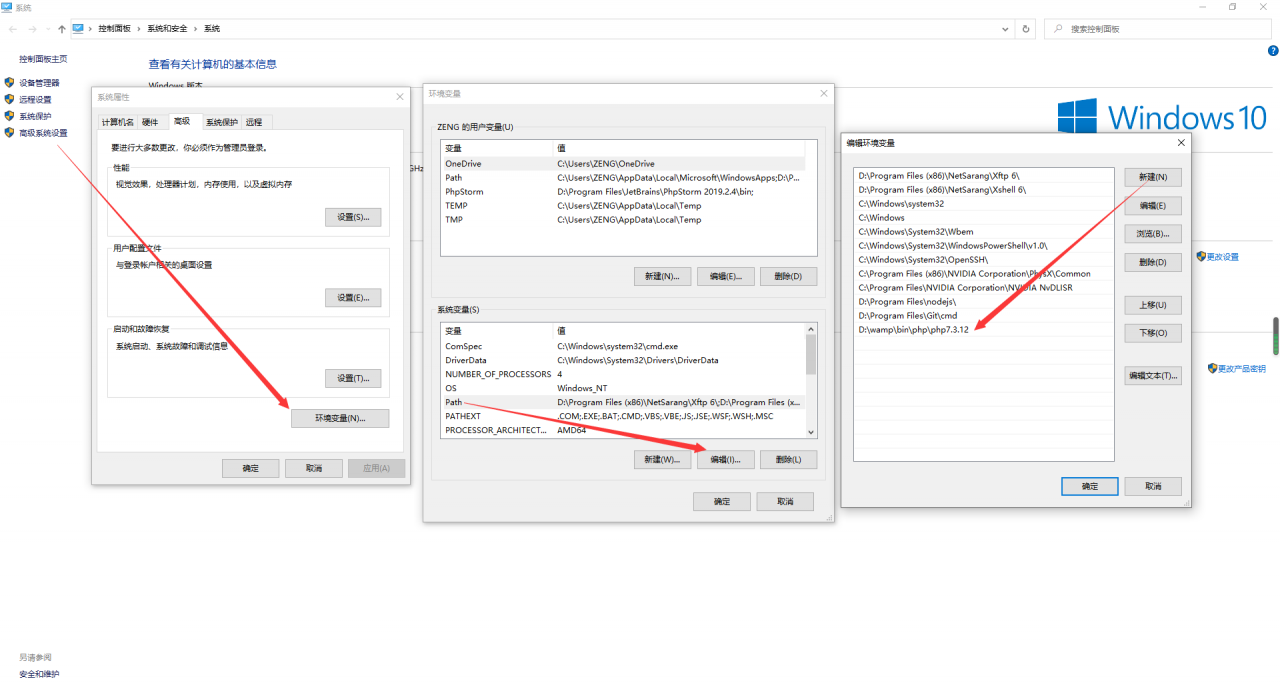This screenshot has height=693, width=1280.
Task: Click the blue help question mark icon
Action: (x=1272, y=50)
